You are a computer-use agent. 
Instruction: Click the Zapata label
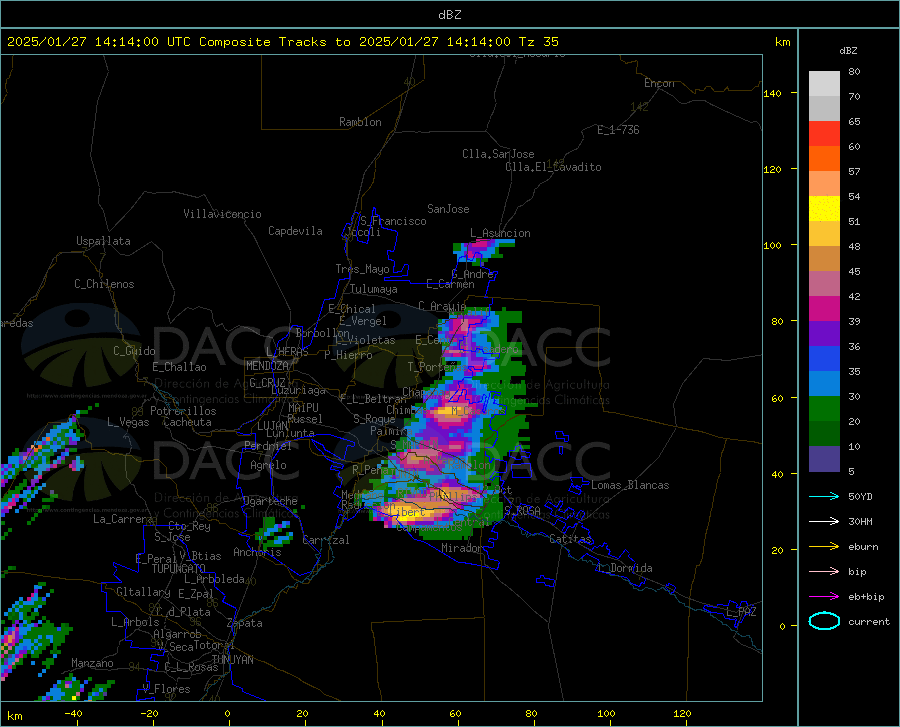coord(245,623)
